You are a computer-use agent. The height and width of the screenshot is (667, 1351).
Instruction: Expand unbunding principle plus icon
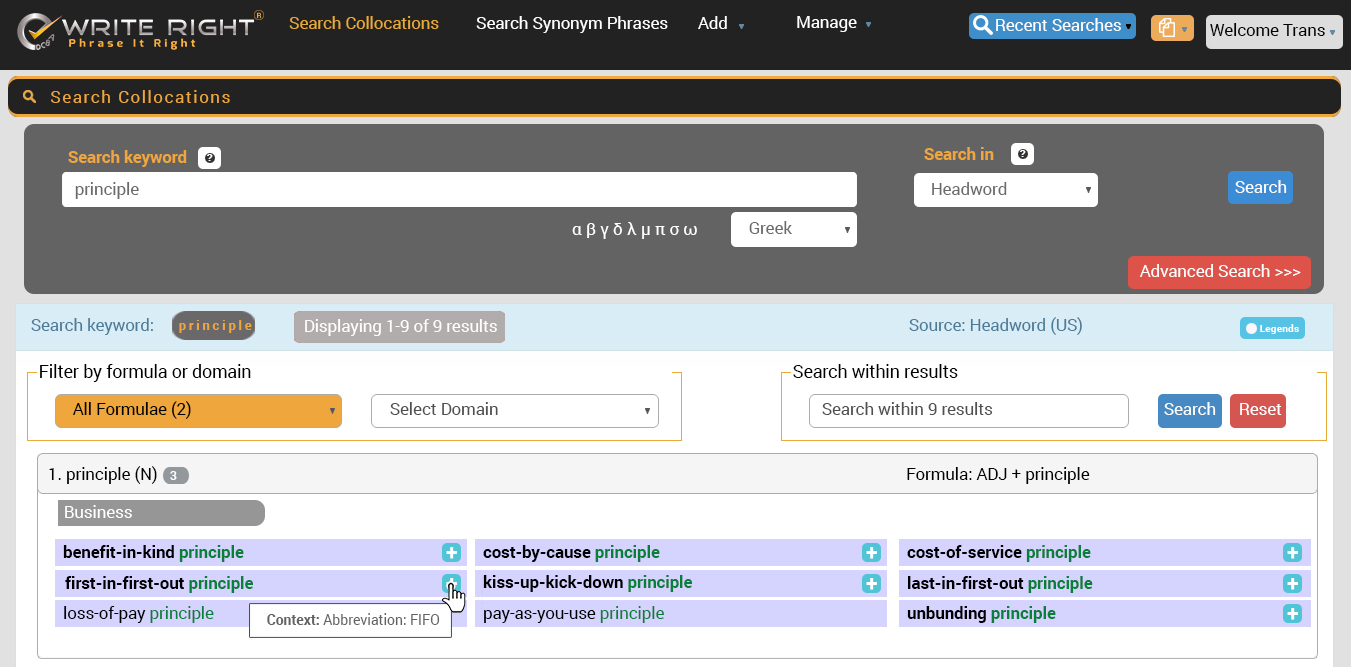1292,614
